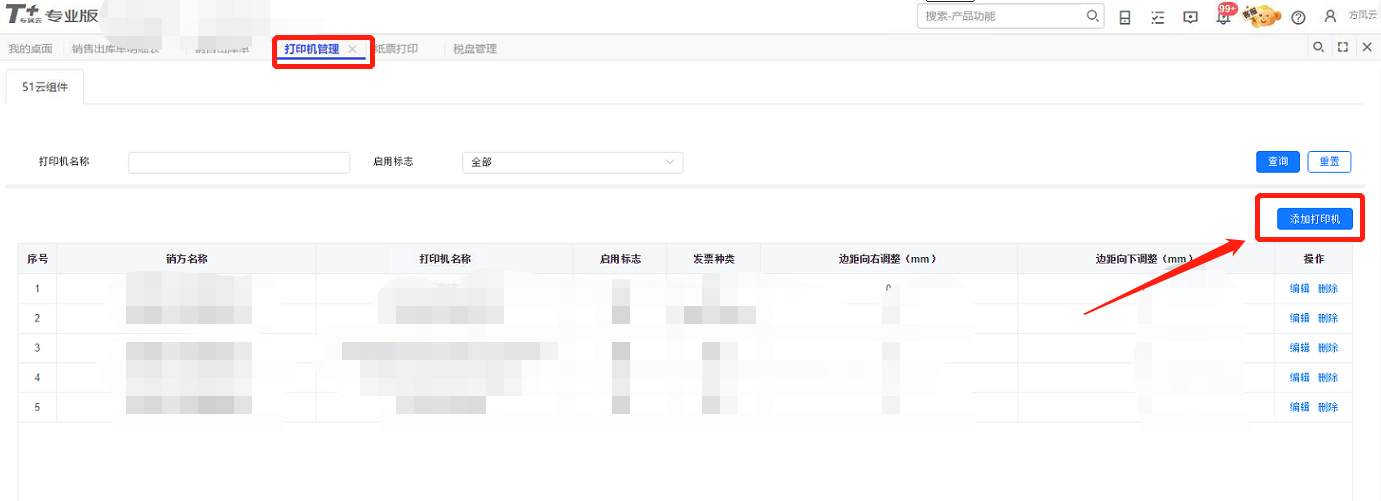Select the 51云组件 tab
This screenshot has height=501, width=1381.
45,87
